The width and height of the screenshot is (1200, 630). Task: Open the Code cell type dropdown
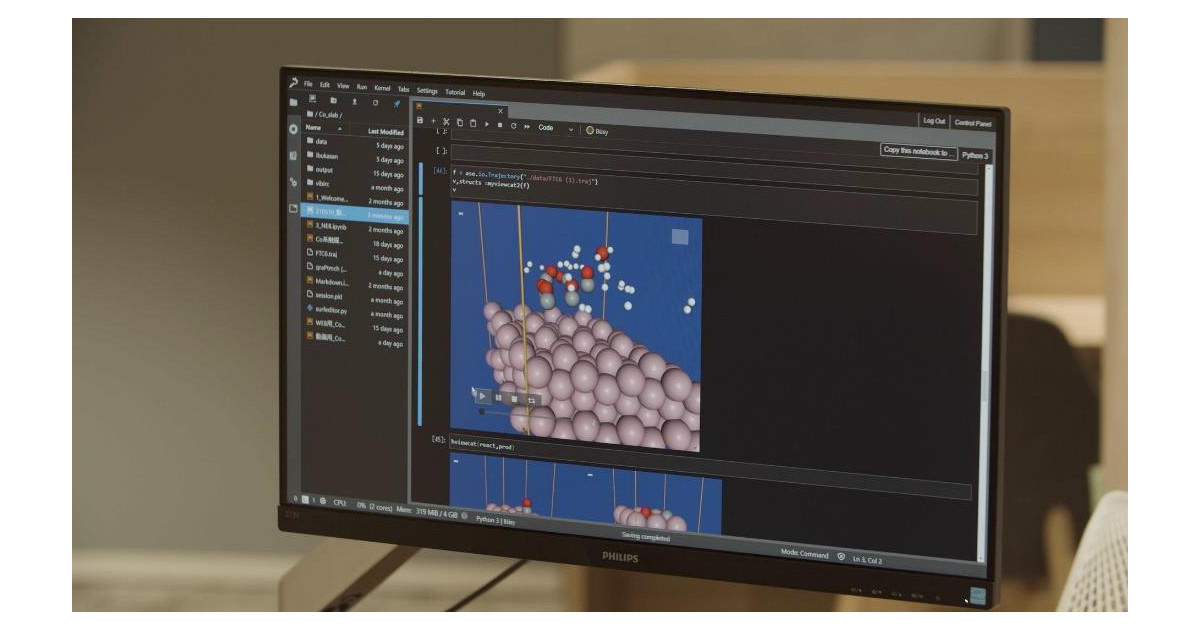tap(555, 128)
